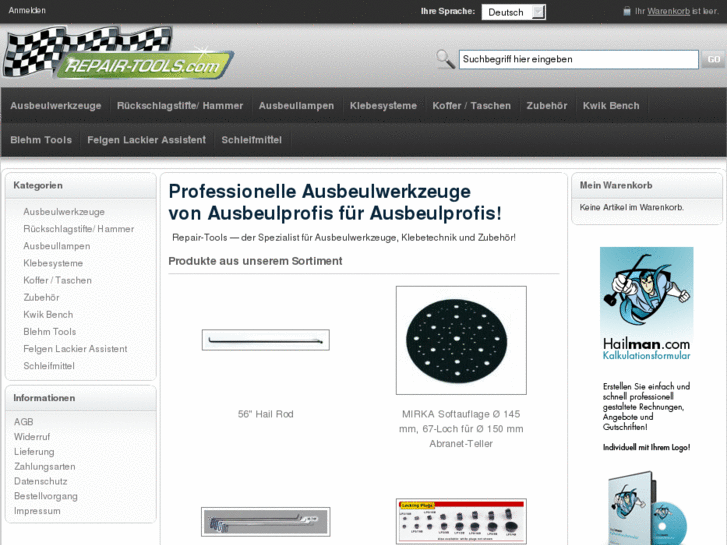Screen dimensions: 727x545
Task: Open the Datenschutz information link
Action: [x=40, y=481]
